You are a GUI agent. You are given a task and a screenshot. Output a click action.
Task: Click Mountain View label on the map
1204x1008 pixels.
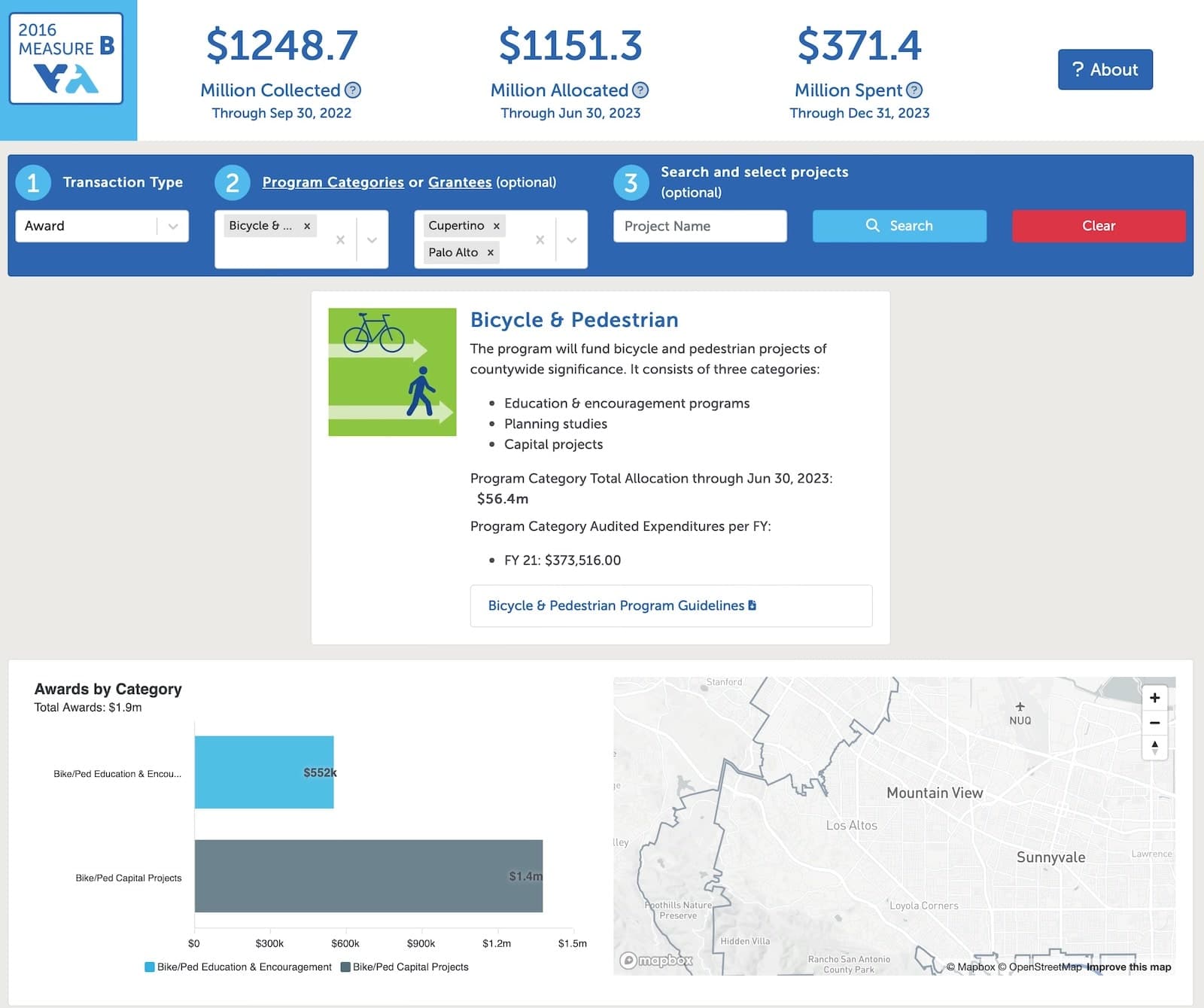click(x=935, y=793)
